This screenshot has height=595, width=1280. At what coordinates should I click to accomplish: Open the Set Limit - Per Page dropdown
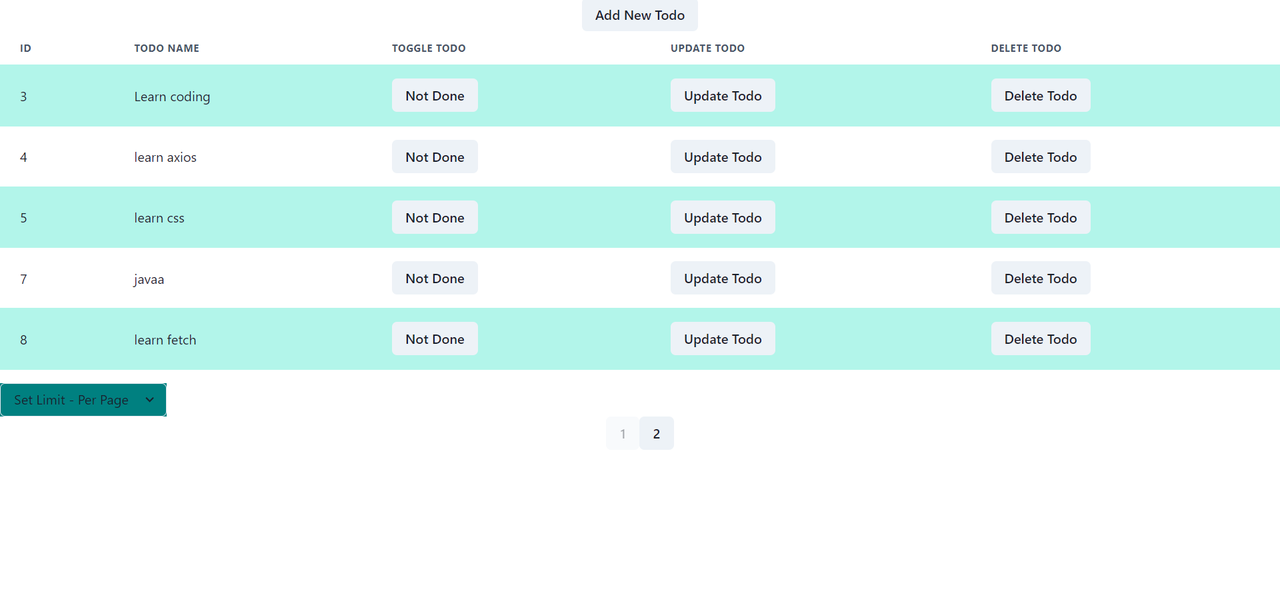click(83, 400)
